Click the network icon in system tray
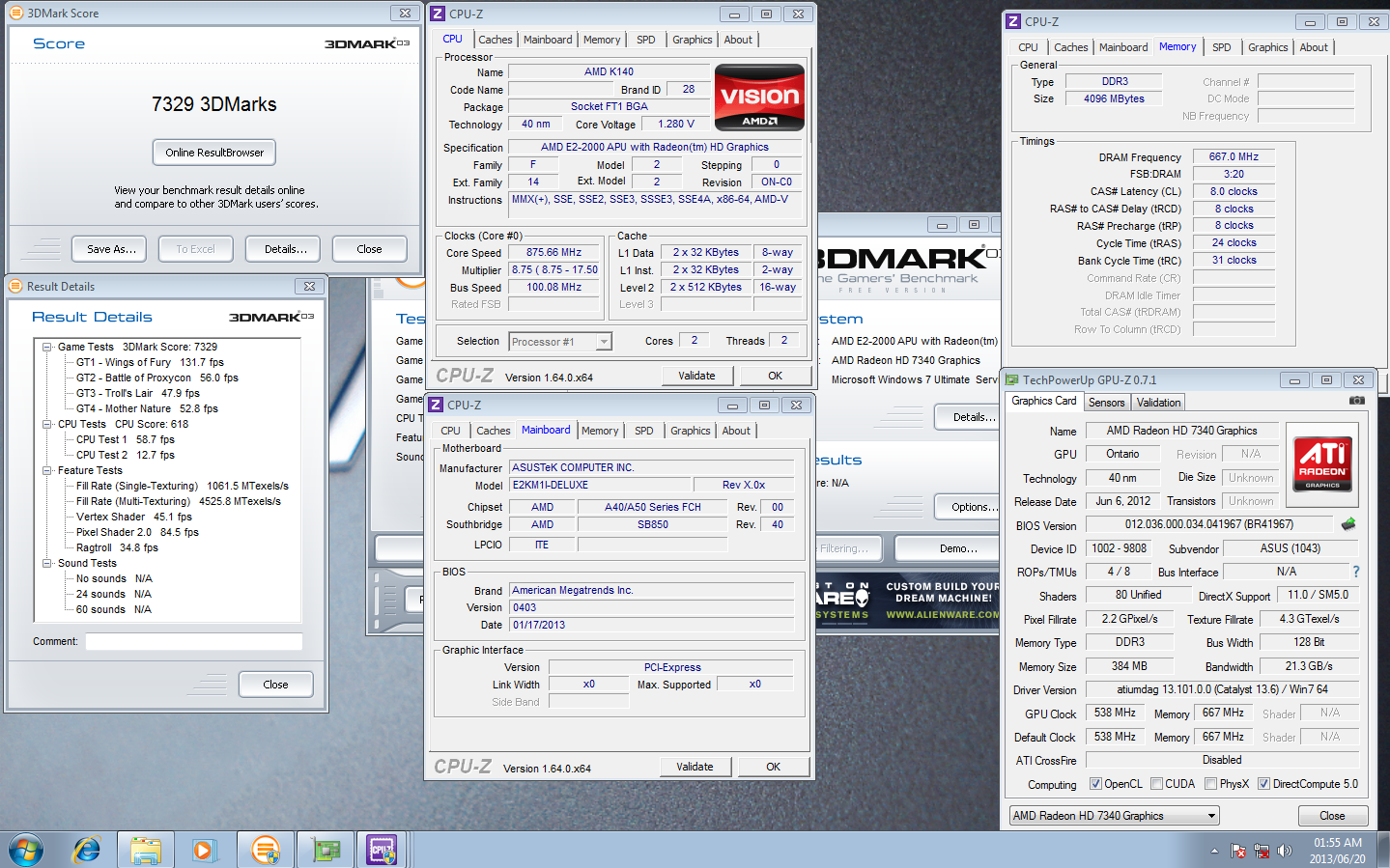The height and width of the screenshot is (868, 1390). point(1262,851)
